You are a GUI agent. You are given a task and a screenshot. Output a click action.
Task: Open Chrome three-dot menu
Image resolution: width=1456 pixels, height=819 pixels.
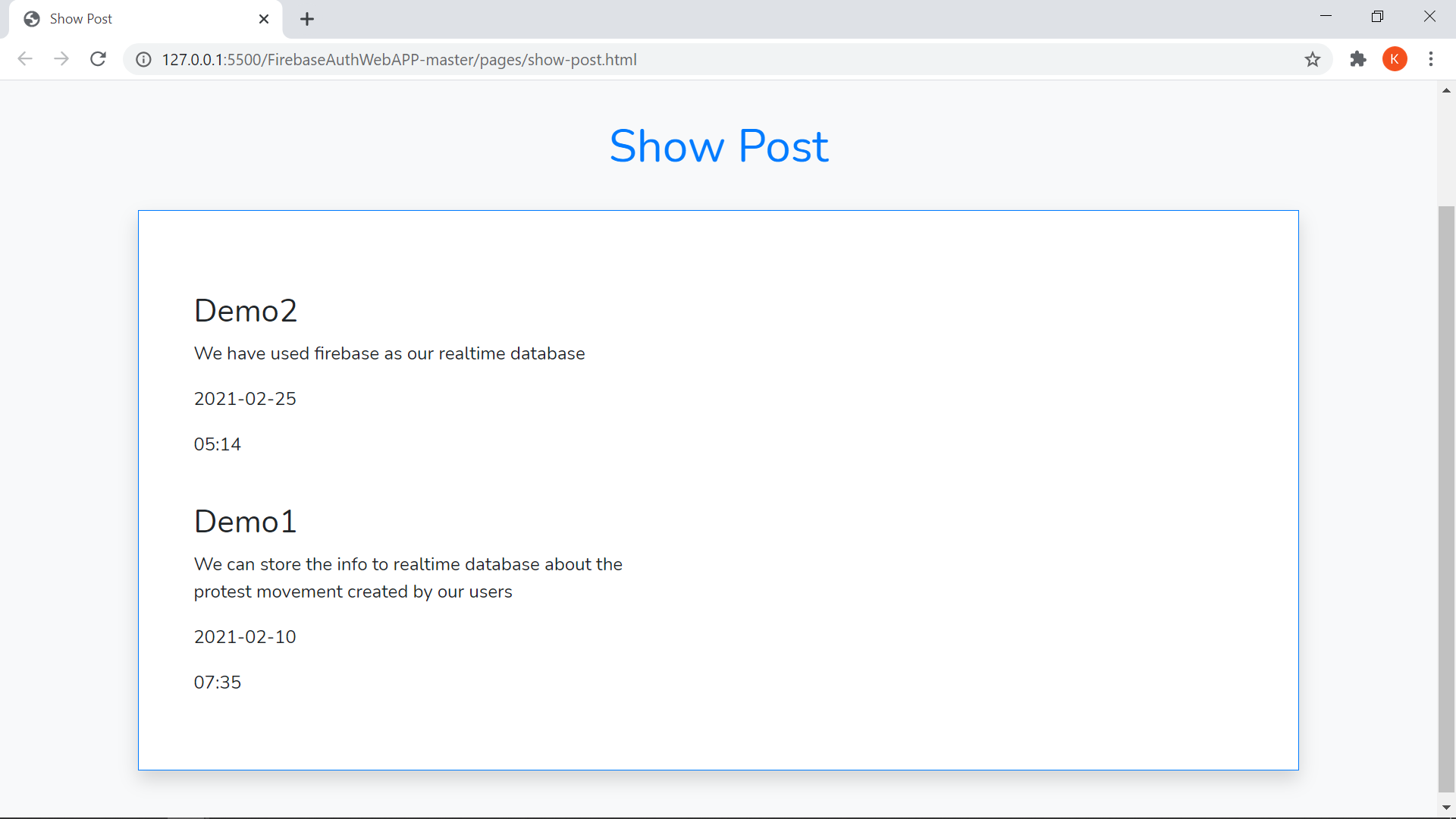[1431, 59]
